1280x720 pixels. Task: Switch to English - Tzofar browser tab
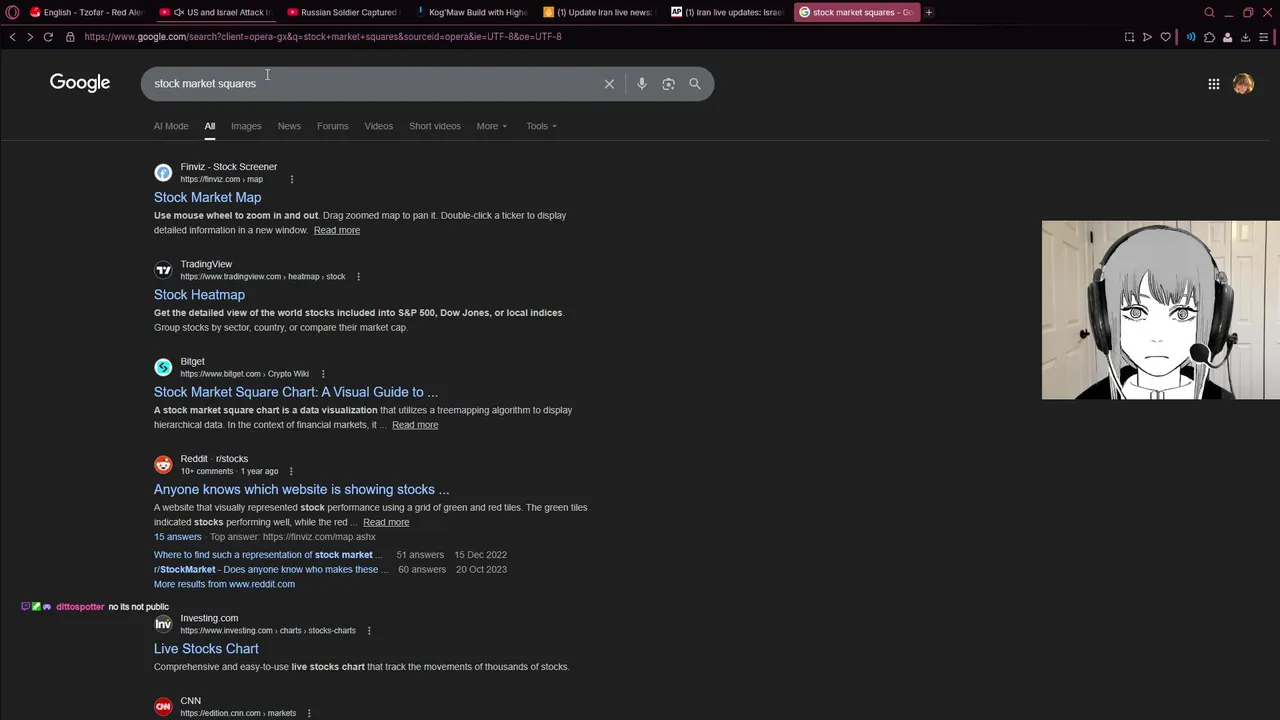(x=86, y=12)
